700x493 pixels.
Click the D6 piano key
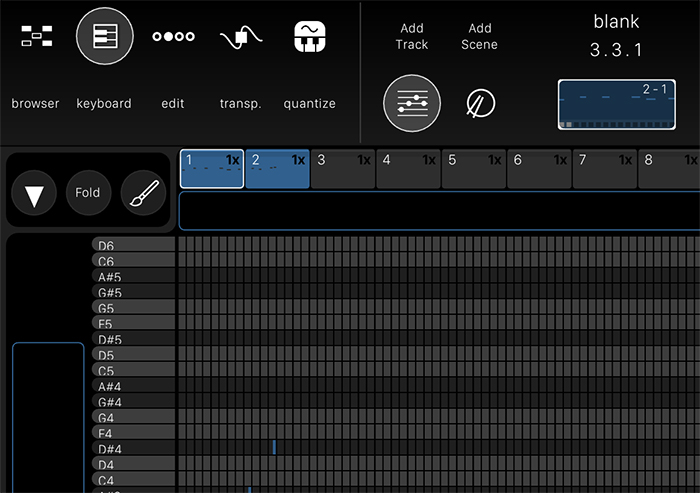(x=133, y=244)
